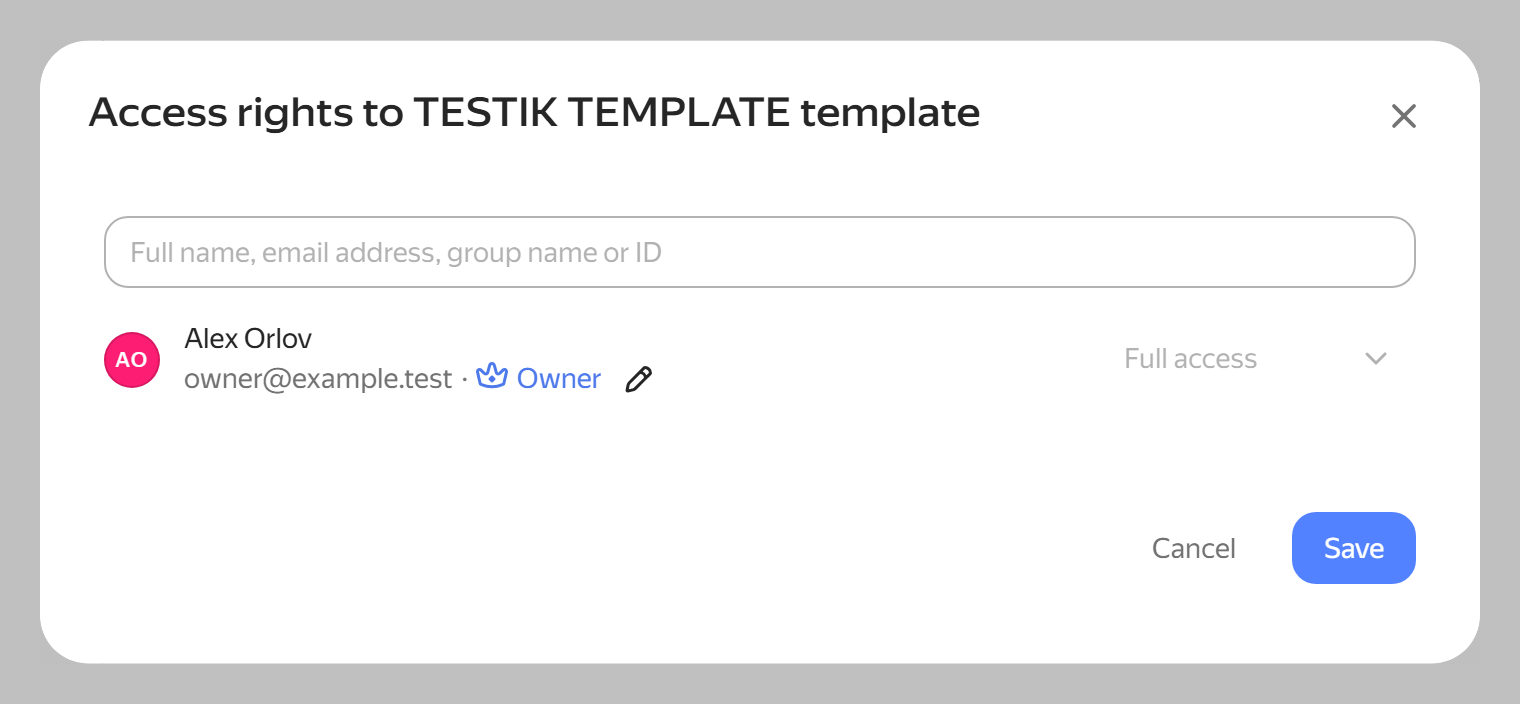Click the chevron arrow beside Full access
1520x704 pixels.
1376,359
